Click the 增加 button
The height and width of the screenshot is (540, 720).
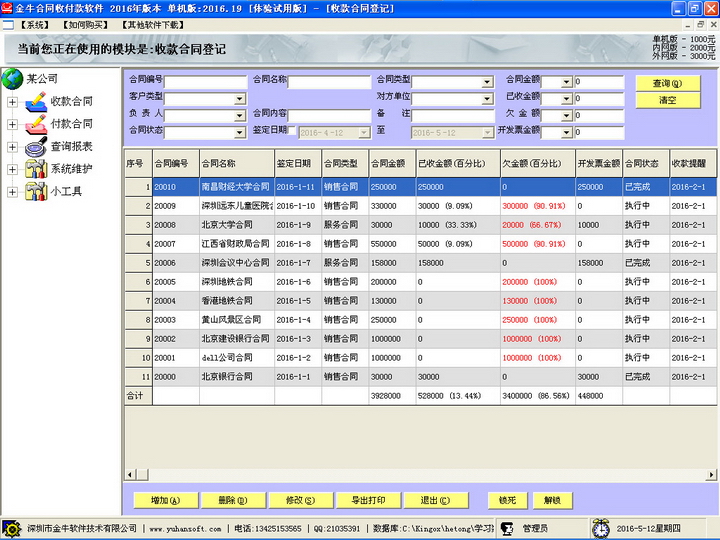(x=159, y=501)
